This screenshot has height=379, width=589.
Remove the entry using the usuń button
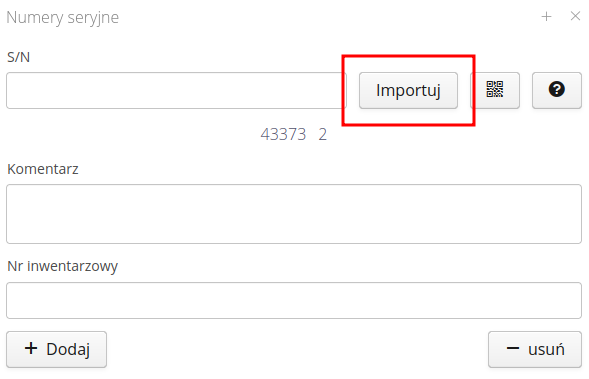pyautogui.click(x=535, y=349)
